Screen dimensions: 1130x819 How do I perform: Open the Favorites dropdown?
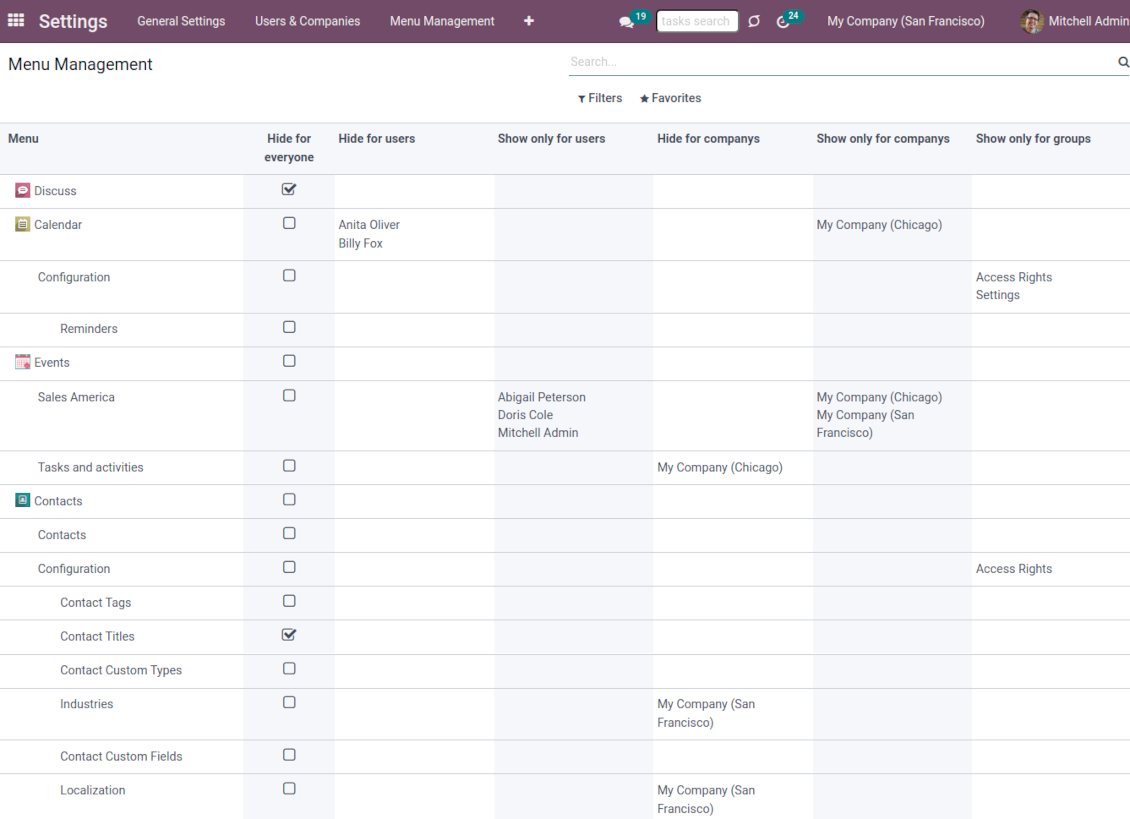click(670, 98)
